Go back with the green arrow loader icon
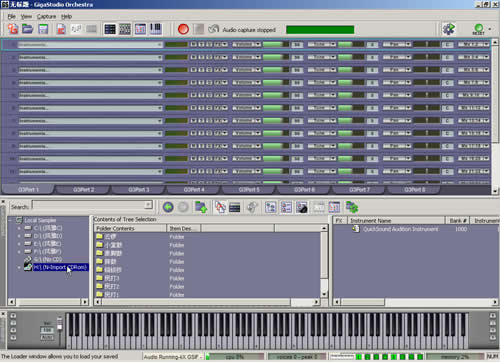Screen dimensions: 500x362 168,207
